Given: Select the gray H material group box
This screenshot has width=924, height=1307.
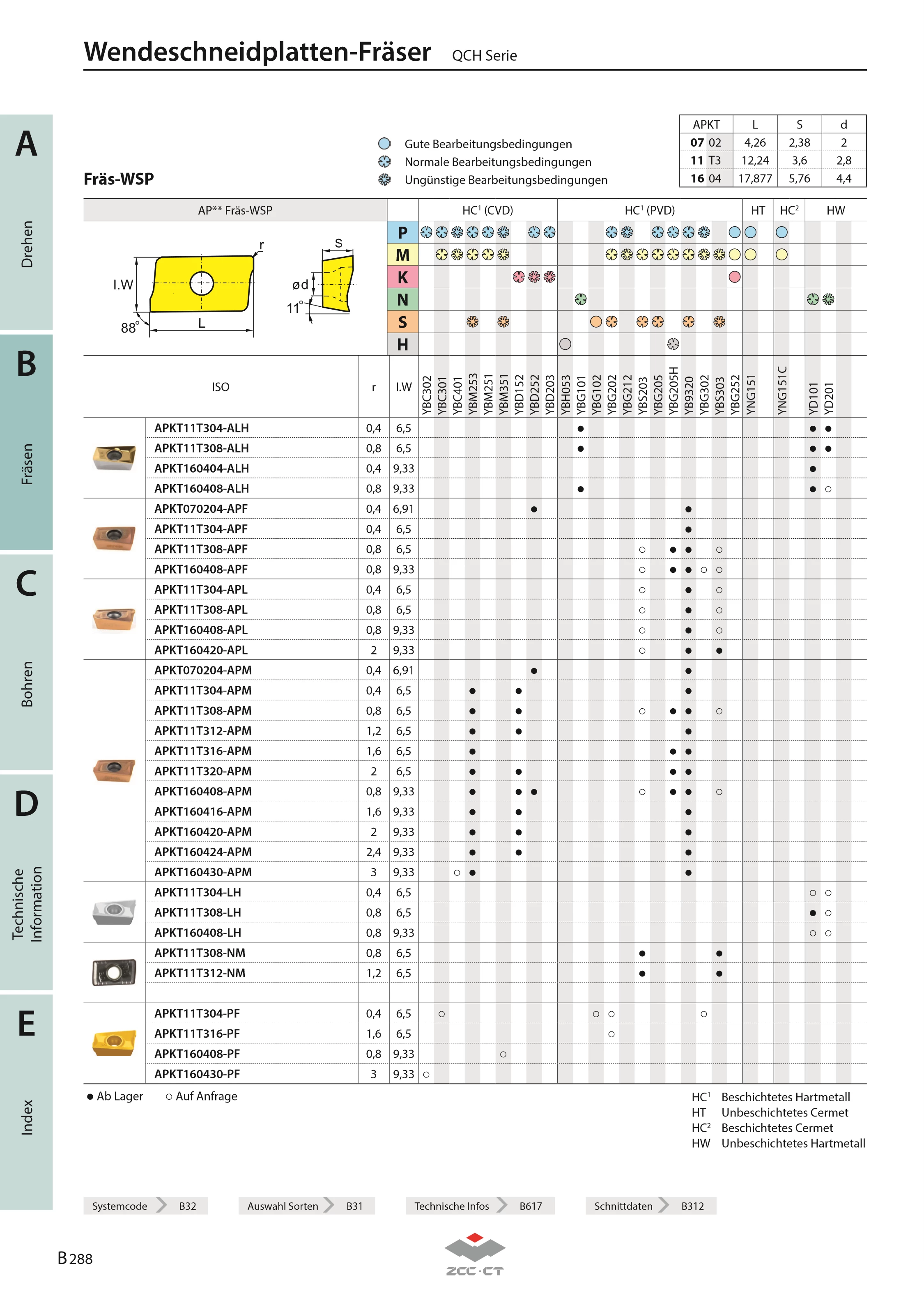Looking at the screenshot, I should pos(402,344).
